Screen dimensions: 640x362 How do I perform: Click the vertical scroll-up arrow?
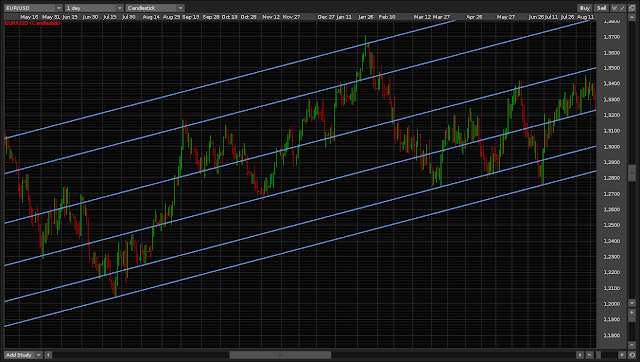(632, 18)
